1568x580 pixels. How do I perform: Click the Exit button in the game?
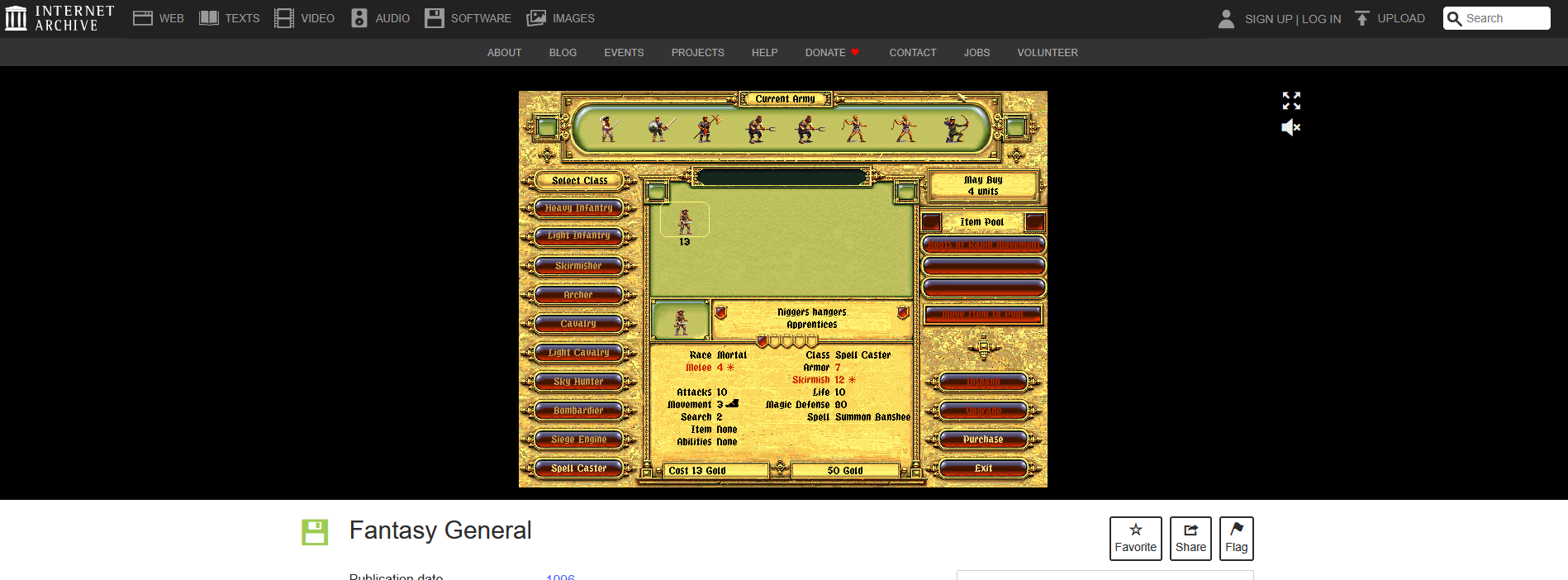[x=983, y=468]
